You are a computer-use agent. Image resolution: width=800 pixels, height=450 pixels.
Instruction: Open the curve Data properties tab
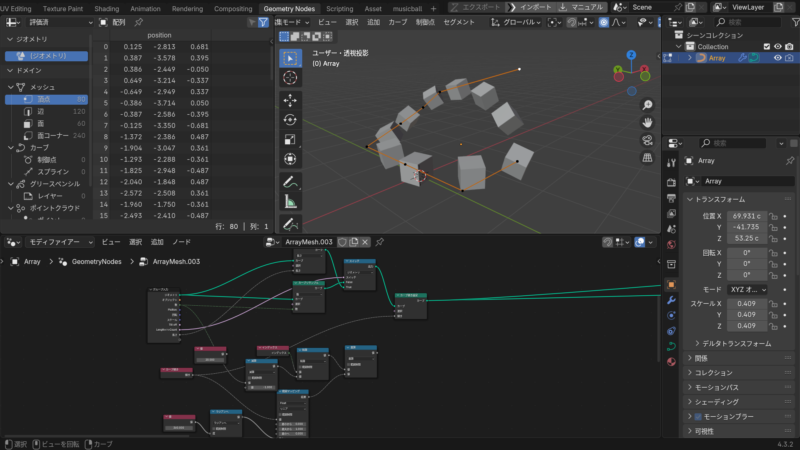[671, 346]
